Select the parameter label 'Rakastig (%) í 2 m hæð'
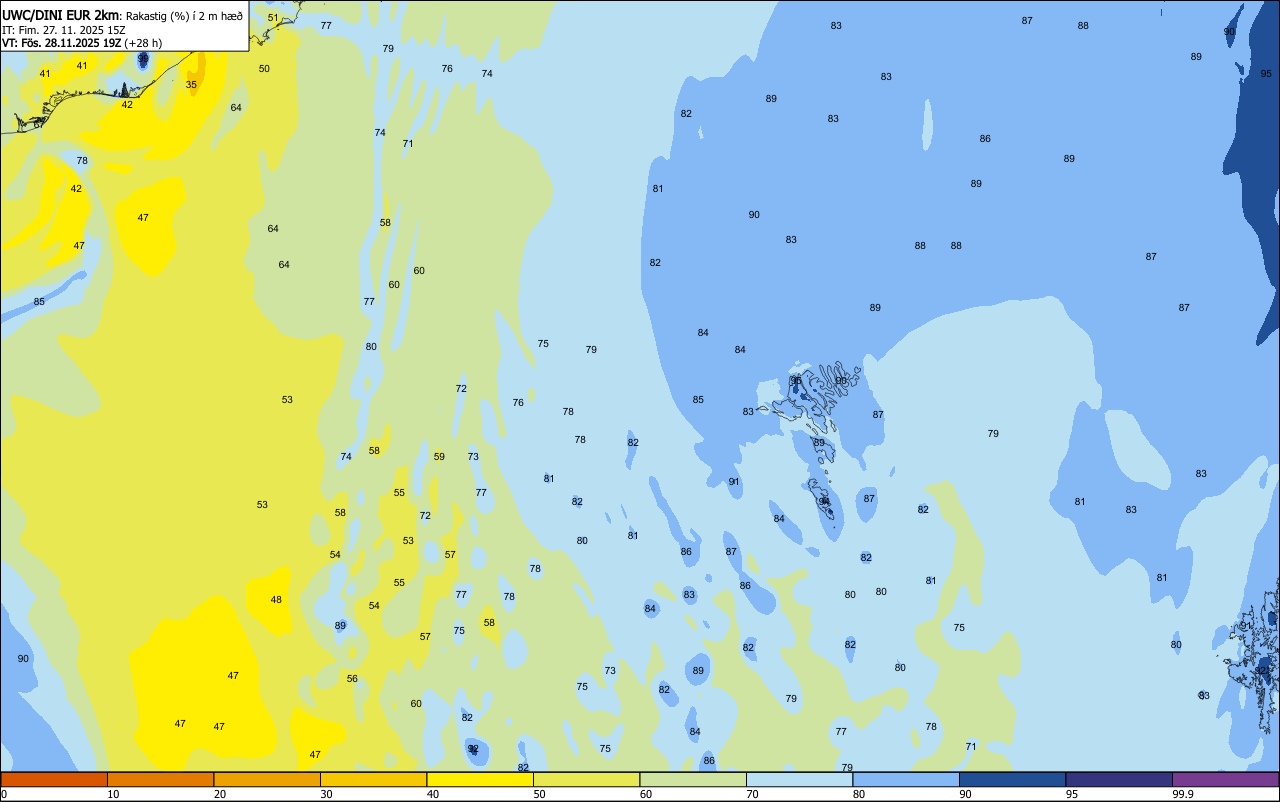 tap(184, 16)
